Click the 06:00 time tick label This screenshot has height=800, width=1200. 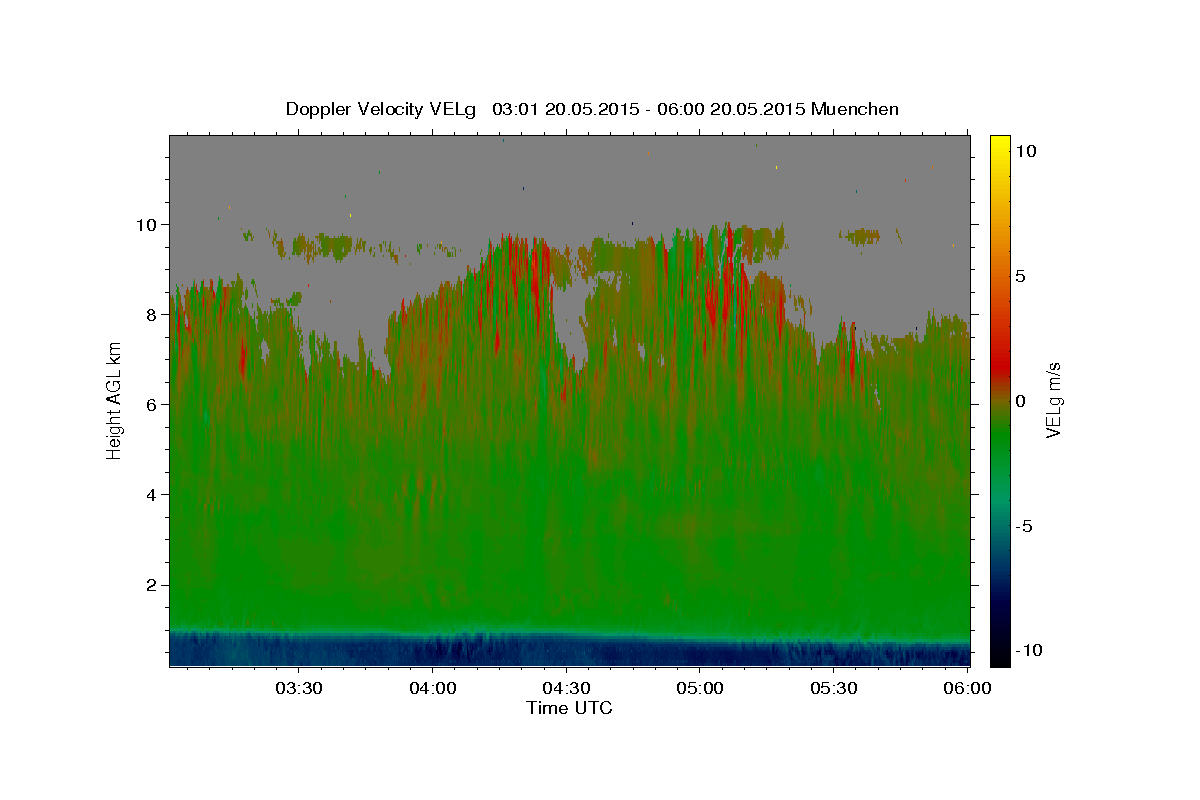(x=967, y=689)
